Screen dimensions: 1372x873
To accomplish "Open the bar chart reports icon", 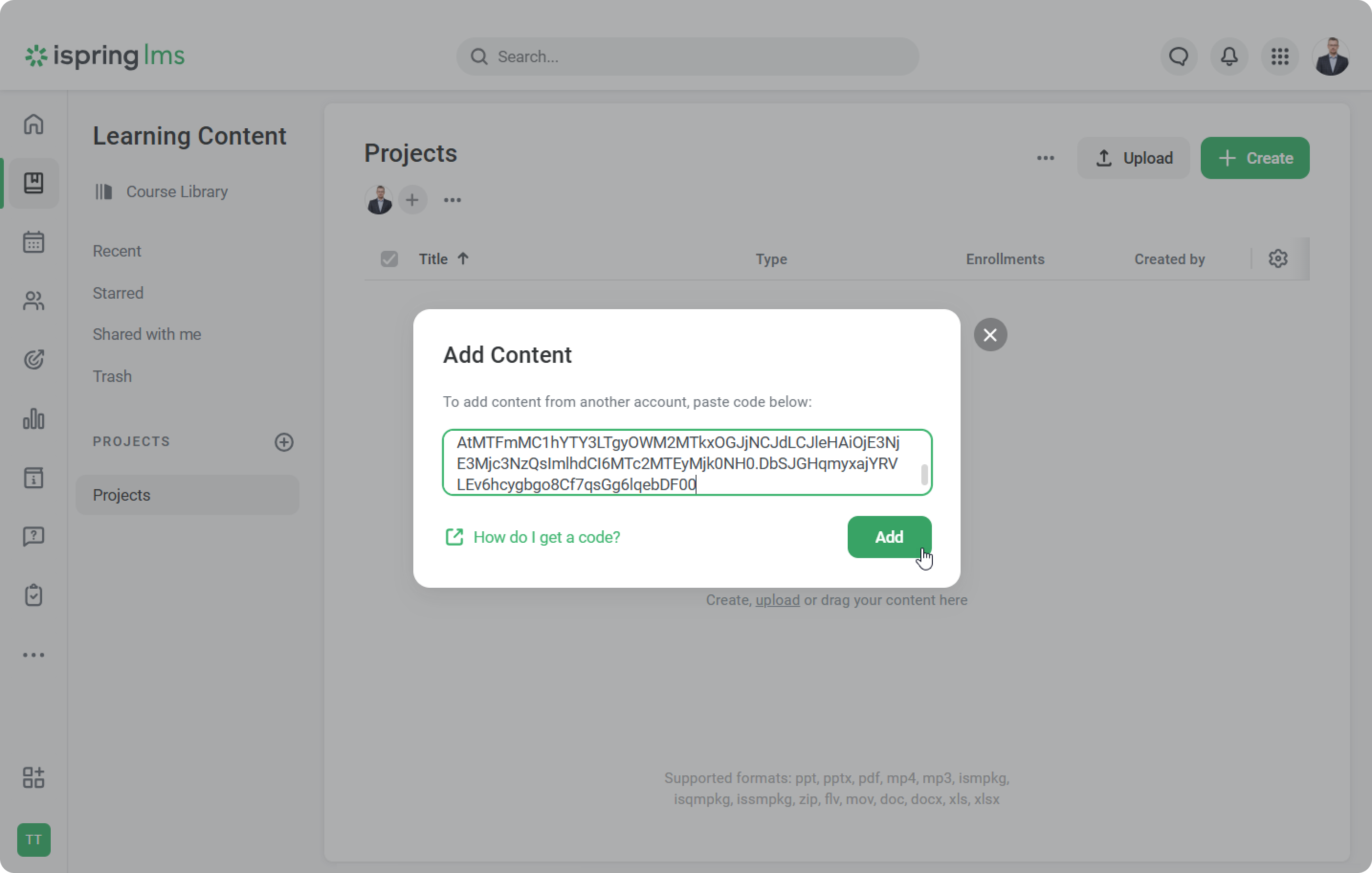I will point(33,419).
